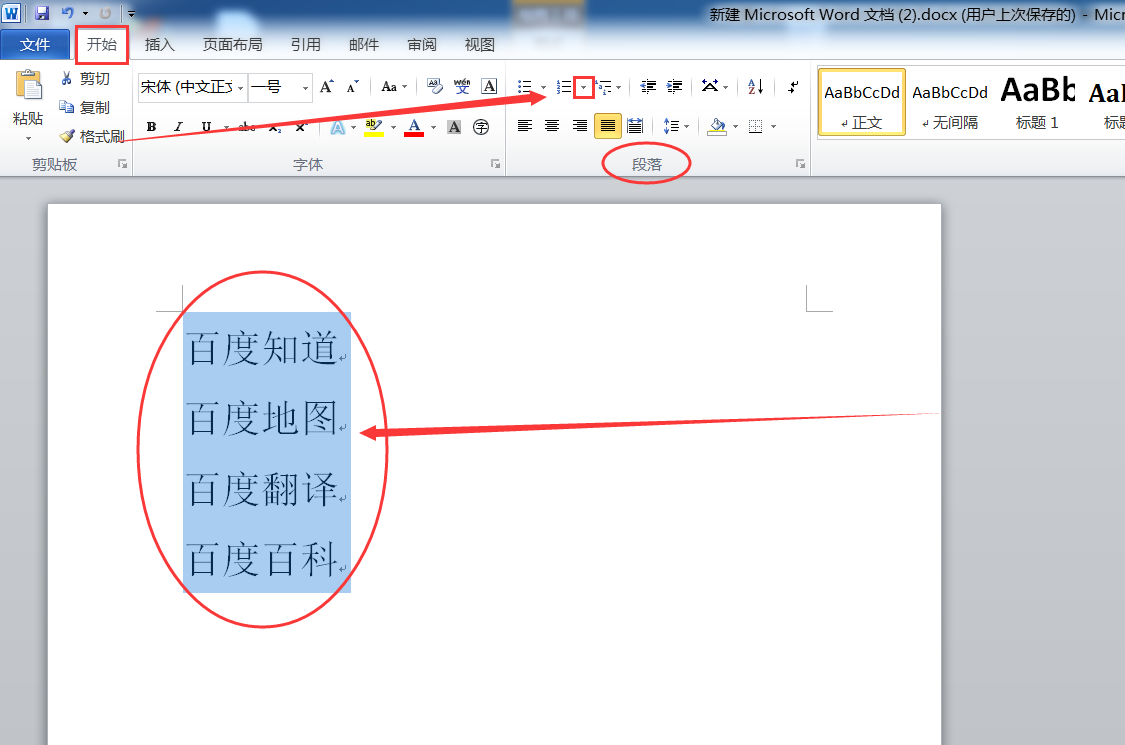The width and height of the screenshot is (1125, 745).
Task: Click the Distributed alignment icon
Action: pos(635,126)
